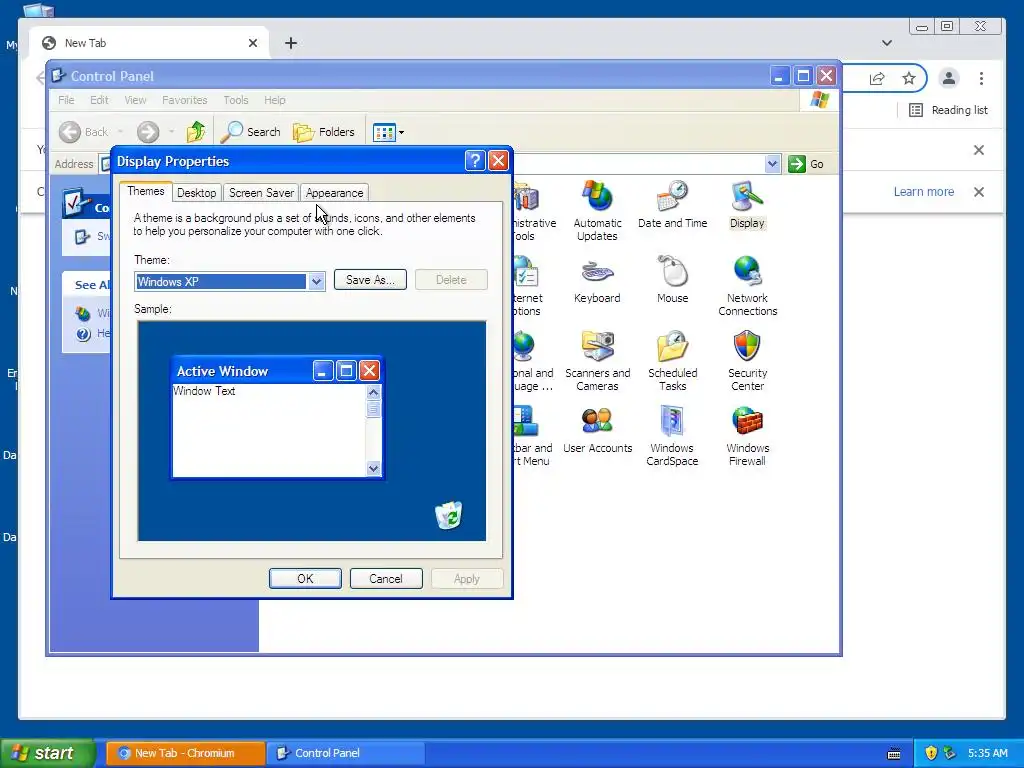Click the Windows Start button

pyautogui.click(x=48, y=753)
